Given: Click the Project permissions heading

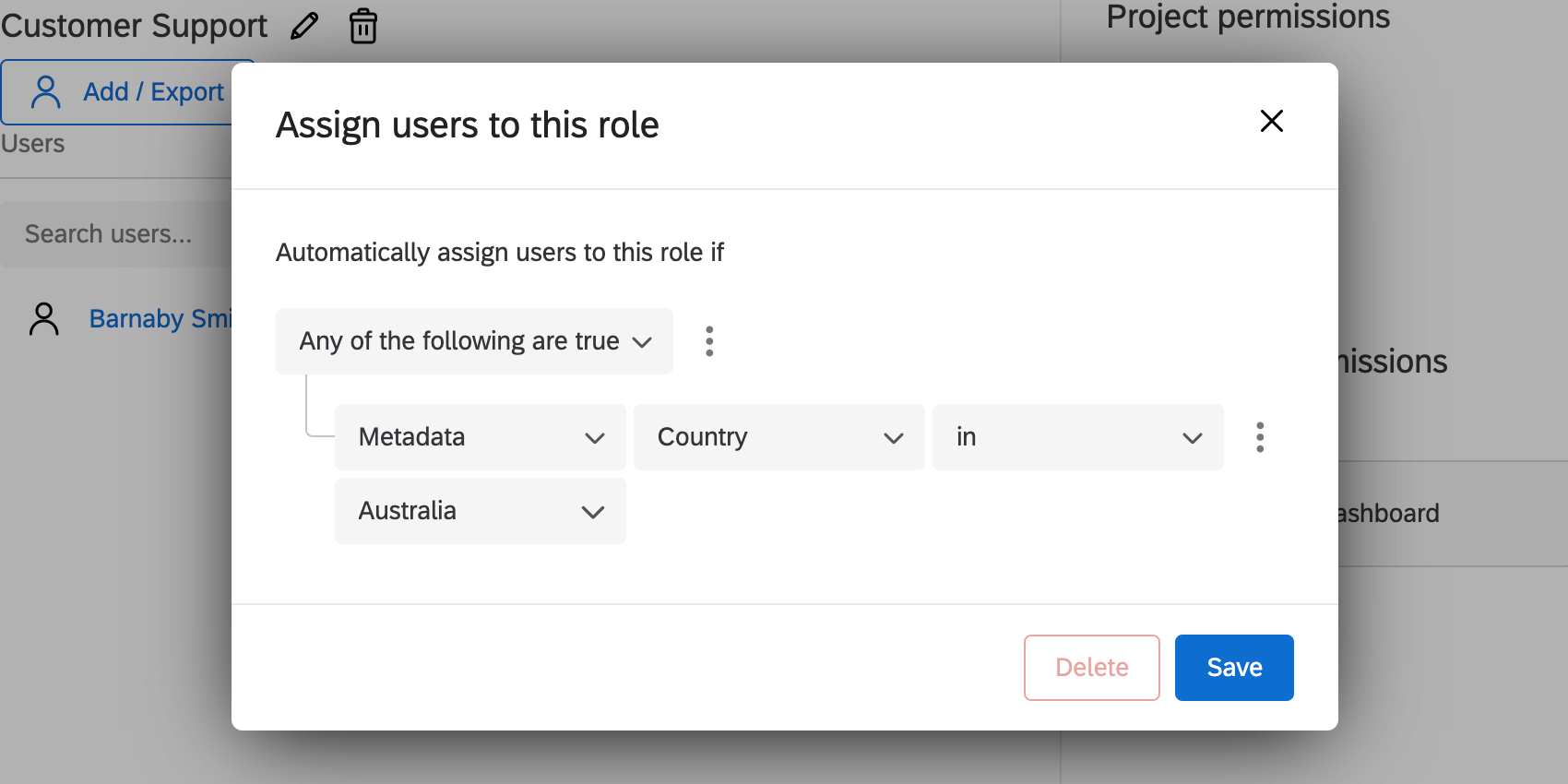Looking at the screenshot, I should pos(1247,17).
